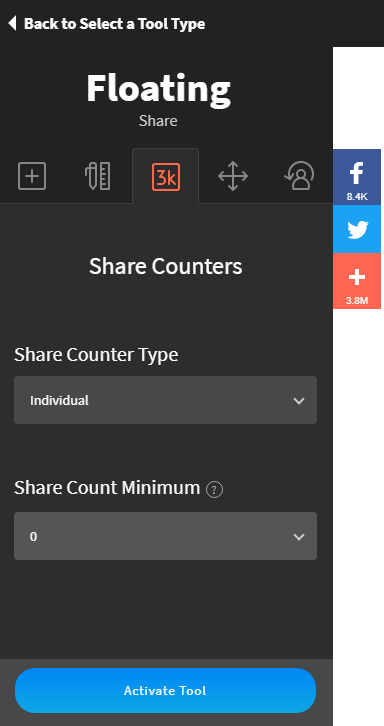384x726 pixels.
Task: Click the orange plus more-shares button
Action: tap(357, 281)
